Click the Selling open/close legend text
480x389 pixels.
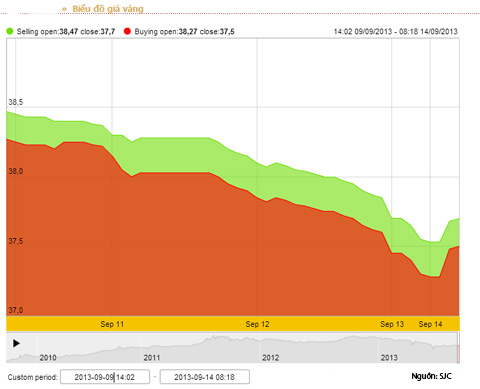66,32
